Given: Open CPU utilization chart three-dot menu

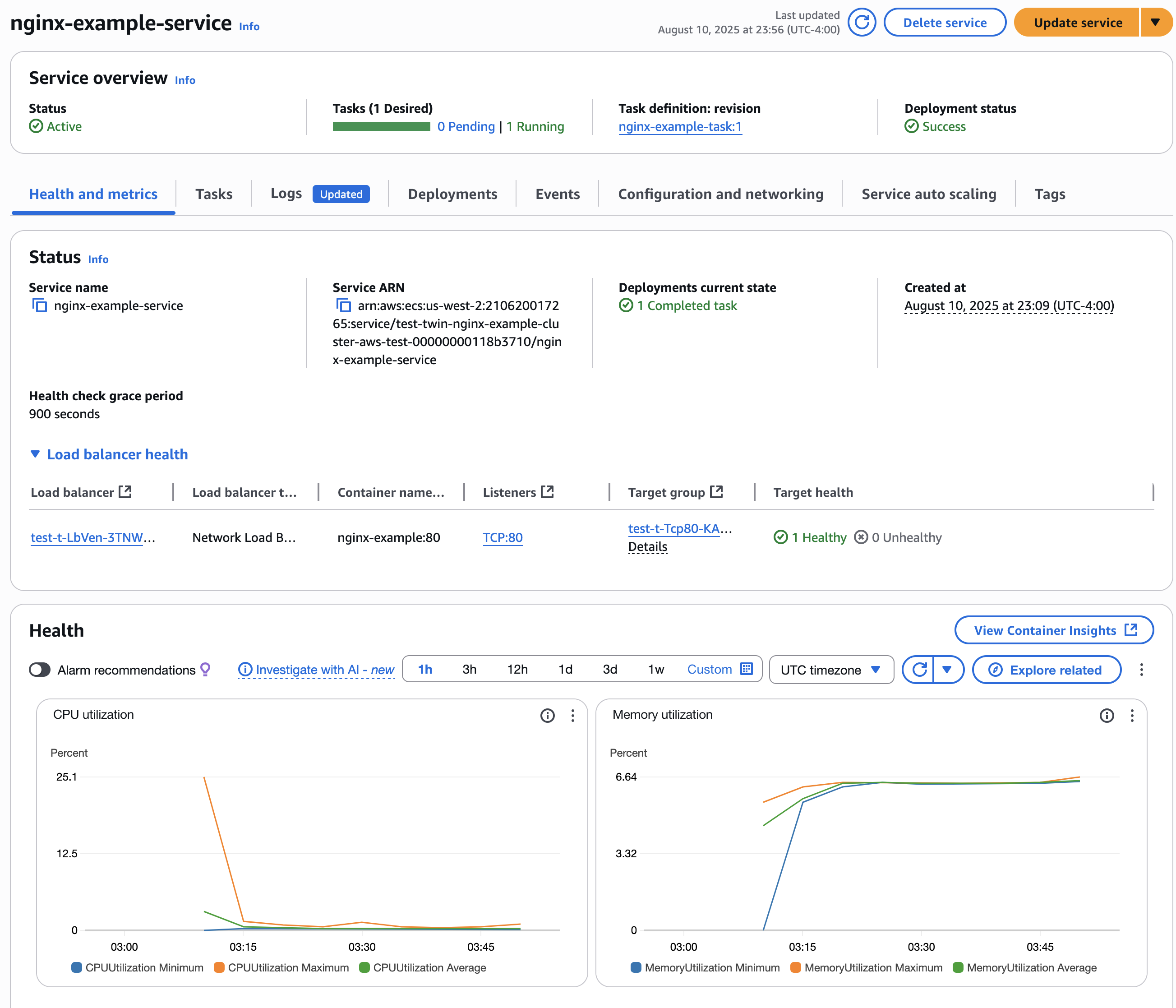Looking at the screenshot, I should pos(573,715).
